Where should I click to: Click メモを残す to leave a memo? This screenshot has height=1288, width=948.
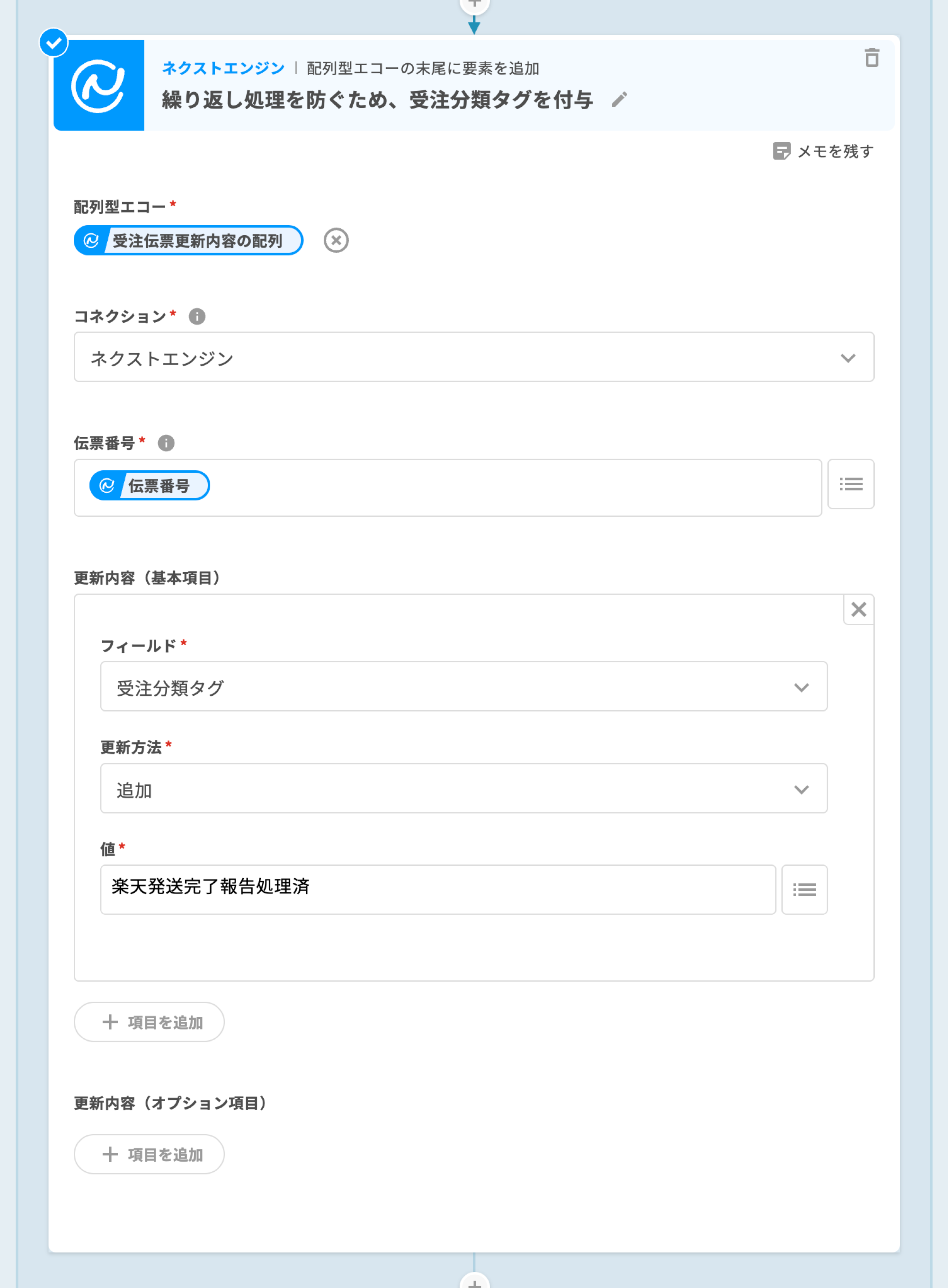[x=824, y=151]
